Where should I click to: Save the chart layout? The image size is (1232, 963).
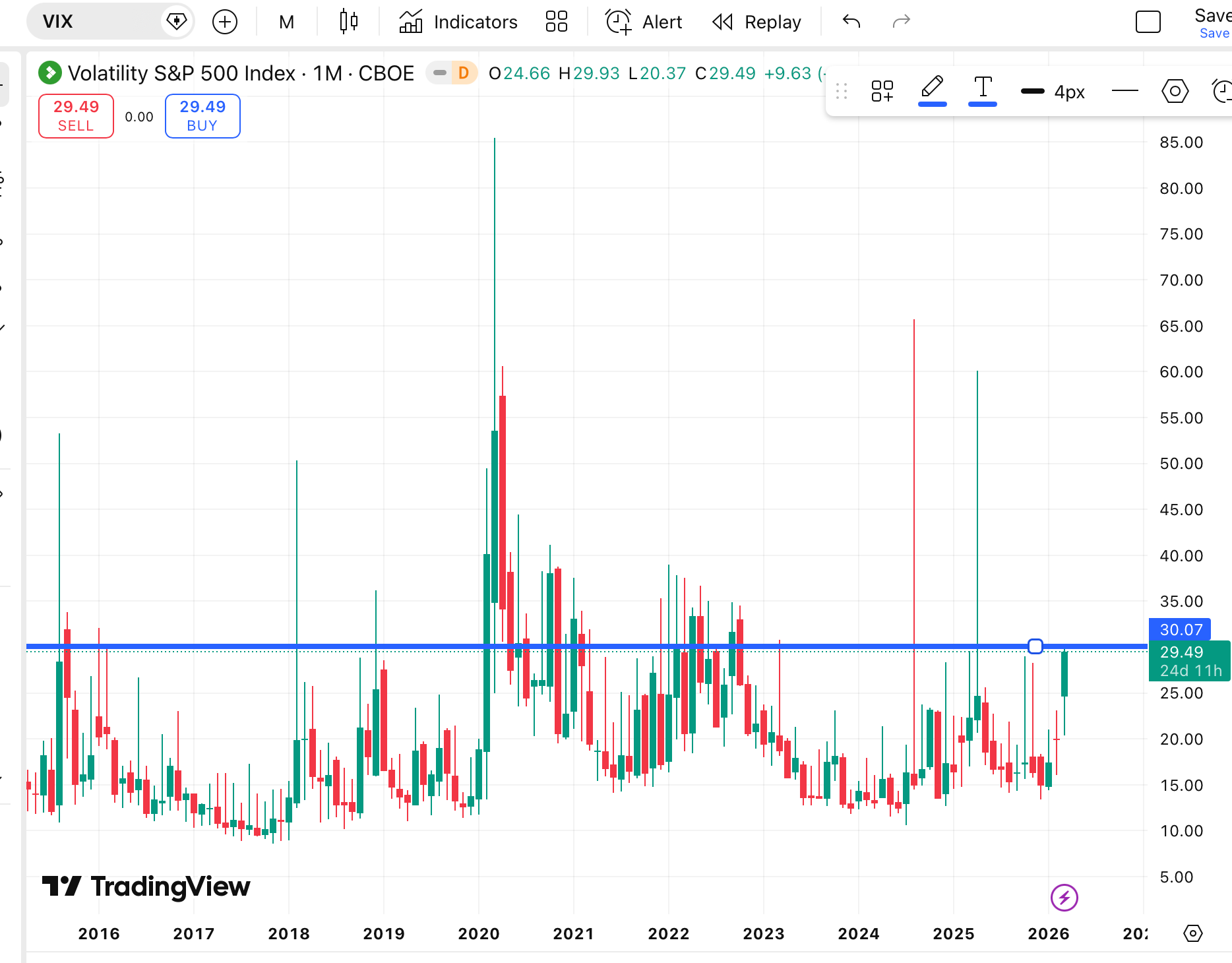pyautogui.click(x=1214, y=22)
